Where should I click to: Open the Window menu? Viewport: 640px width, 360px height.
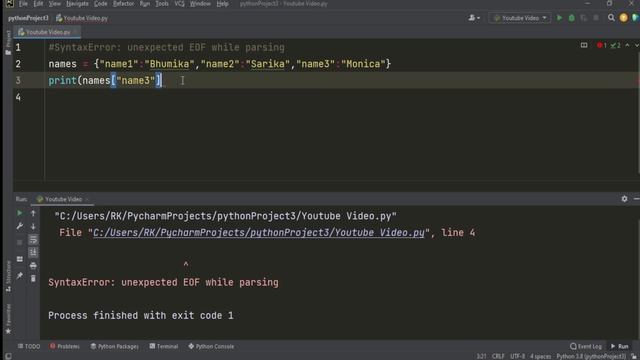[x=200, y=4]
